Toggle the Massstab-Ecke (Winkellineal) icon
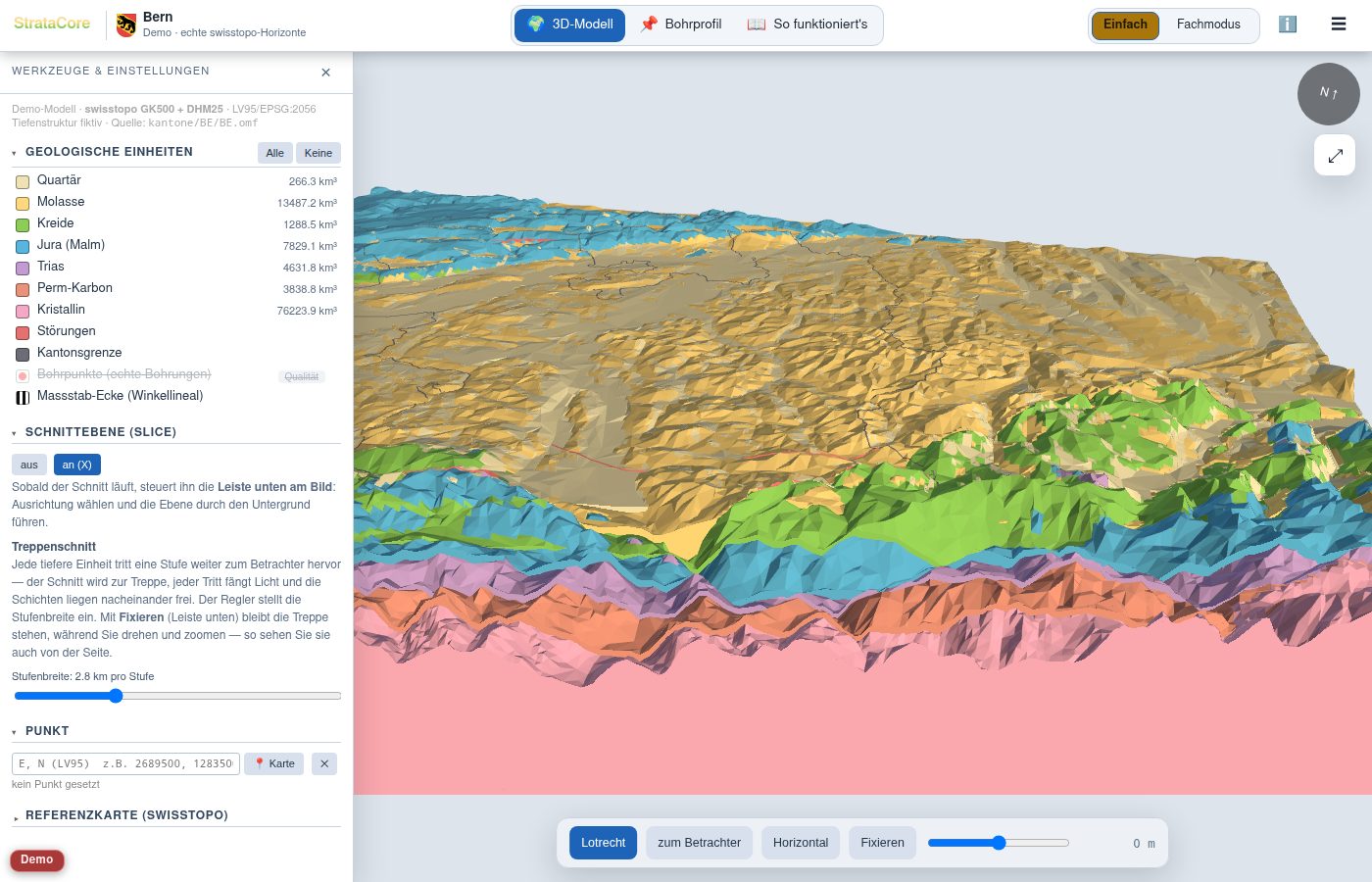 [x=23, y=397]
